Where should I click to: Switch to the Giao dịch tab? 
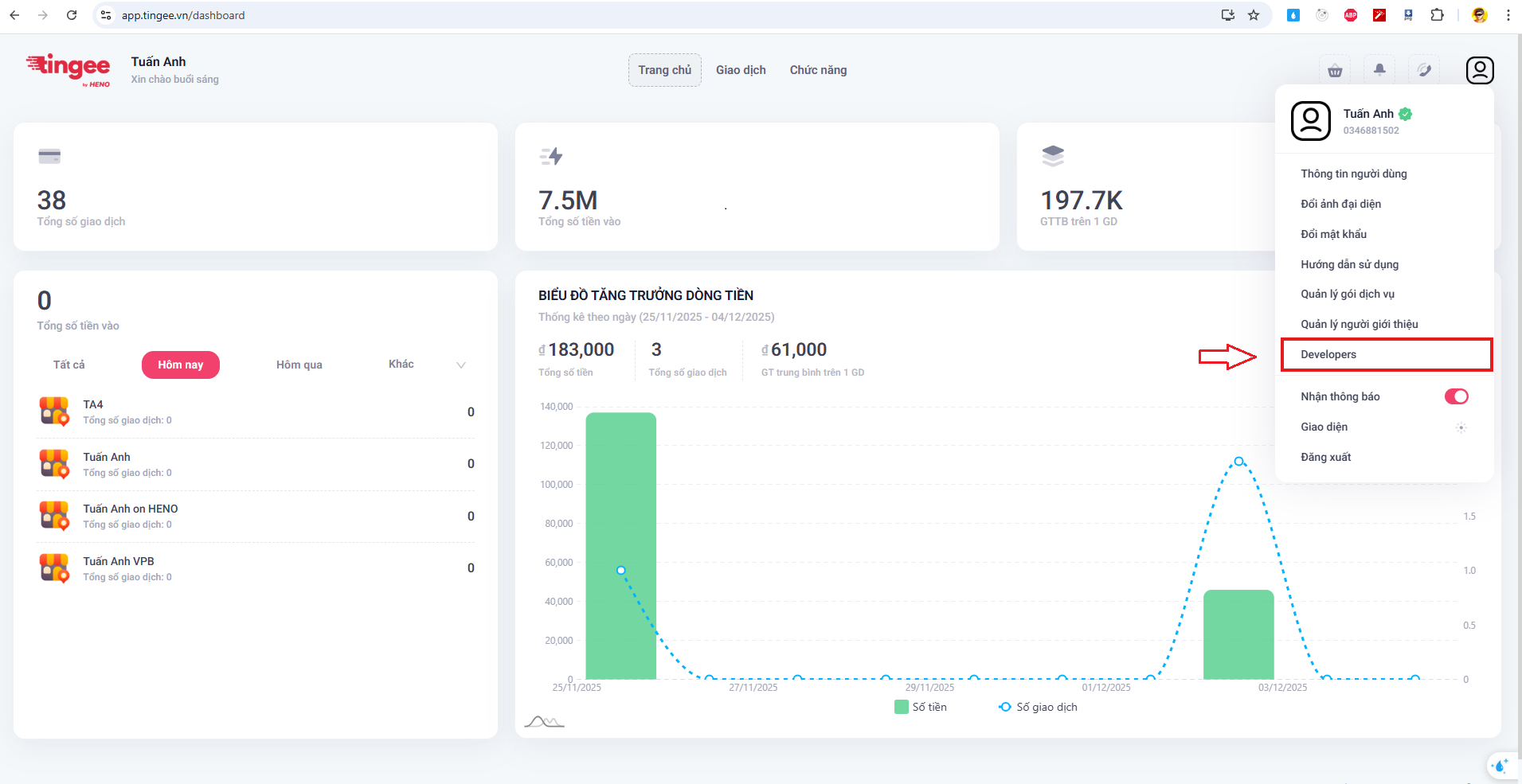pyautogui.click(x=740, y=70)
